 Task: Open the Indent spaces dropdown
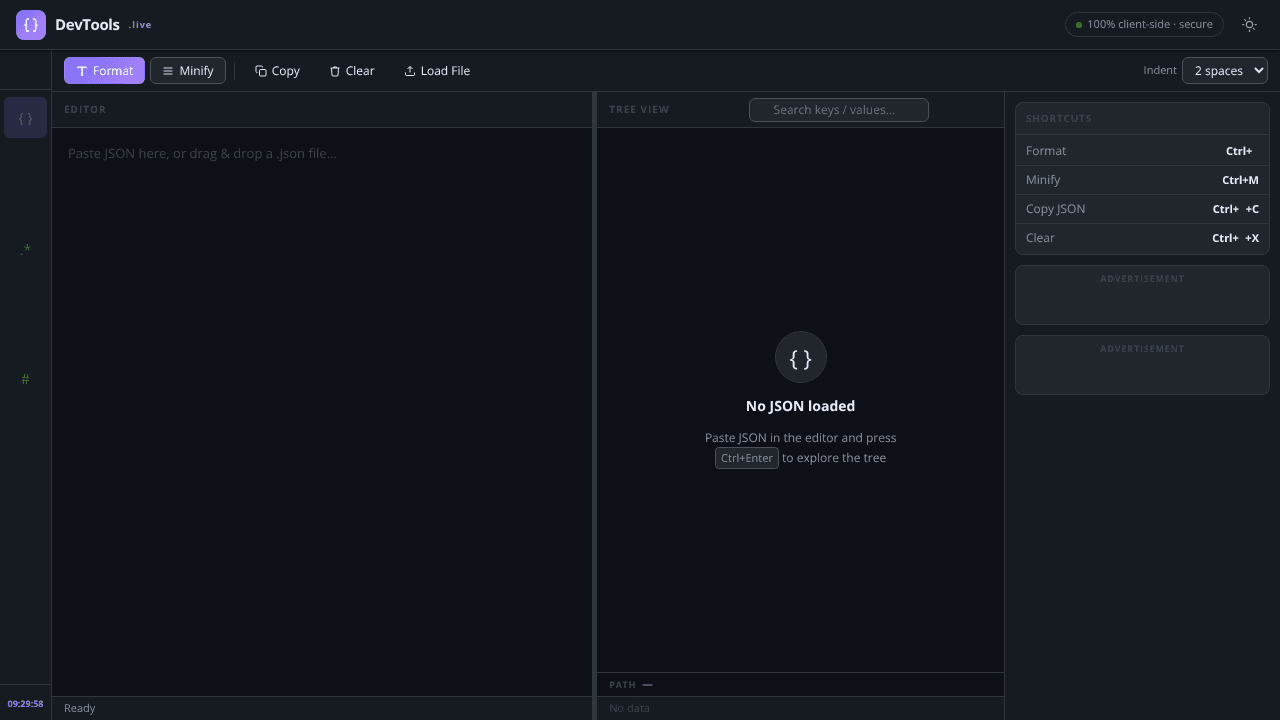tap(1225, 70)
